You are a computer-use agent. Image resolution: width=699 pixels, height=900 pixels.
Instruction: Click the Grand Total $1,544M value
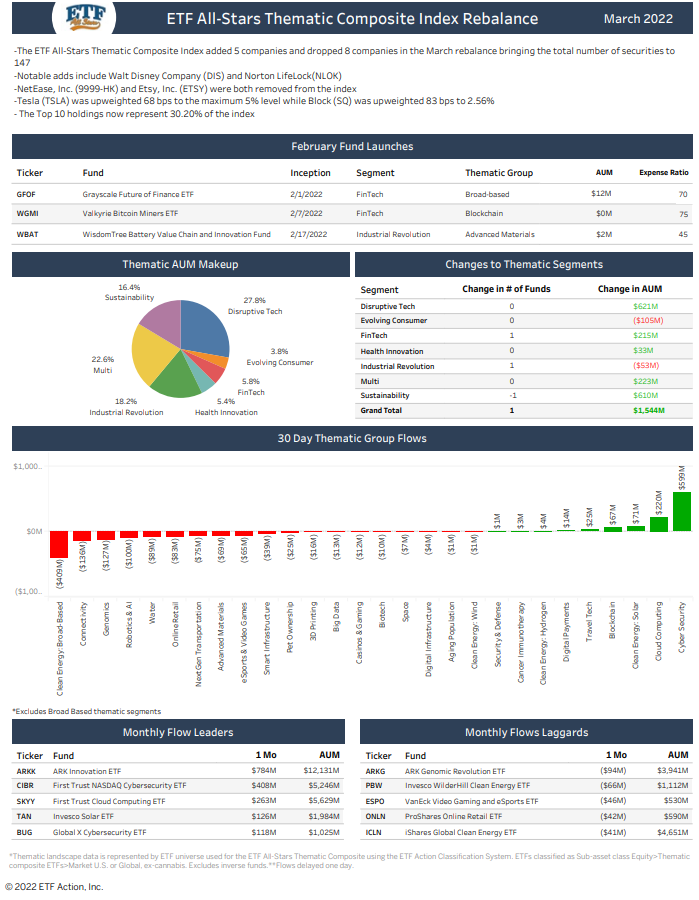648,410
